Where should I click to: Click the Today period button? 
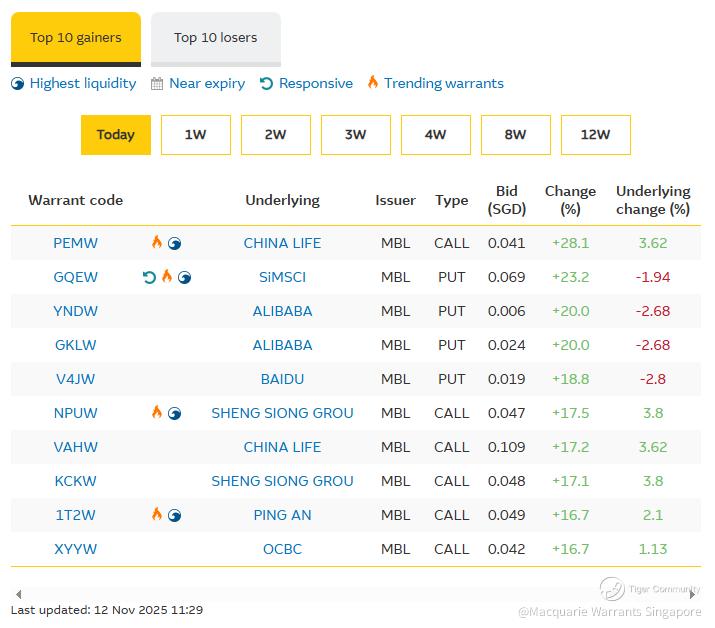tap(115, 135)
